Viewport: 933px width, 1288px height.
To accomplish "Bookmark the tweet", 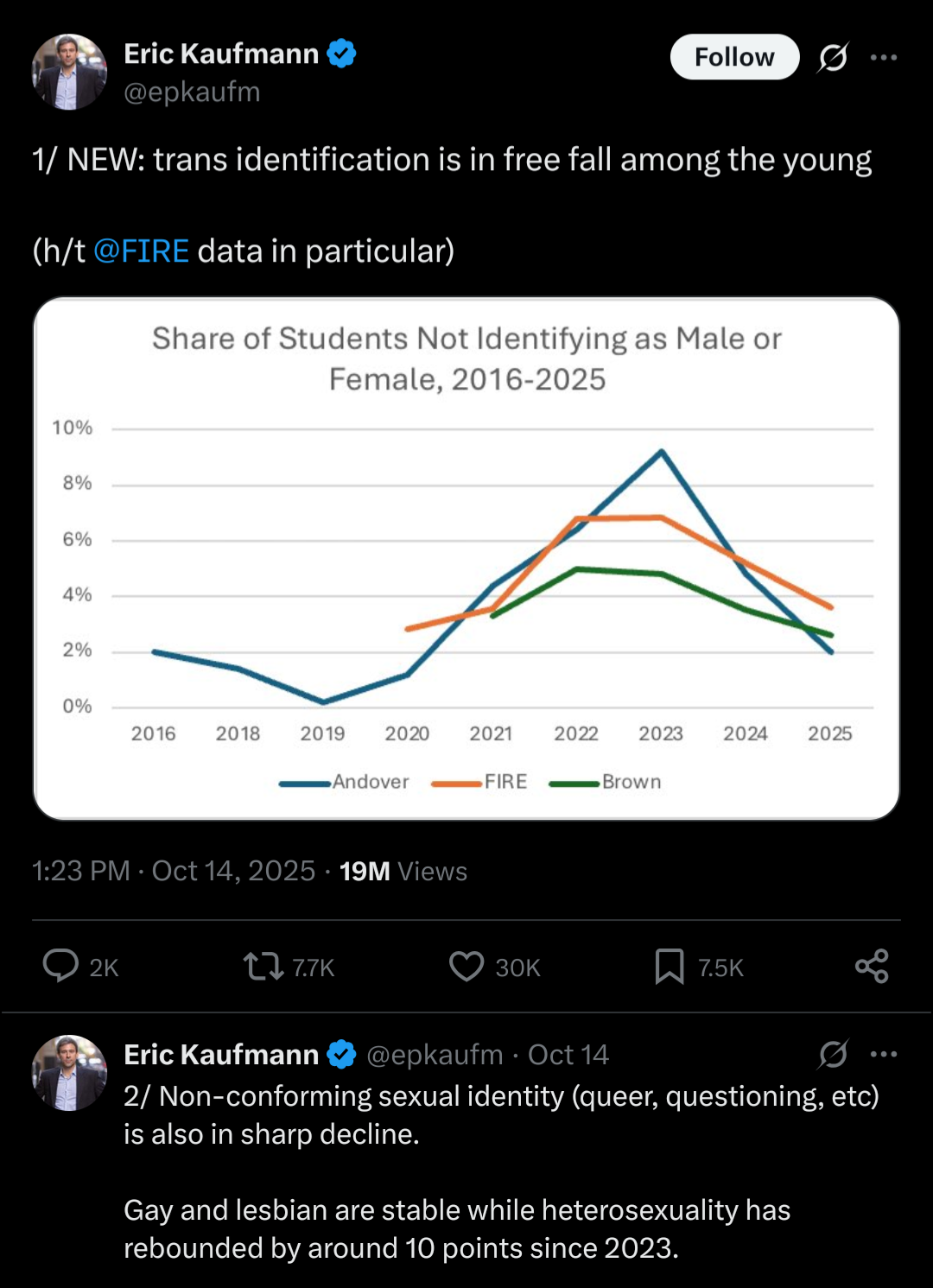I will (x=669, y=966).
